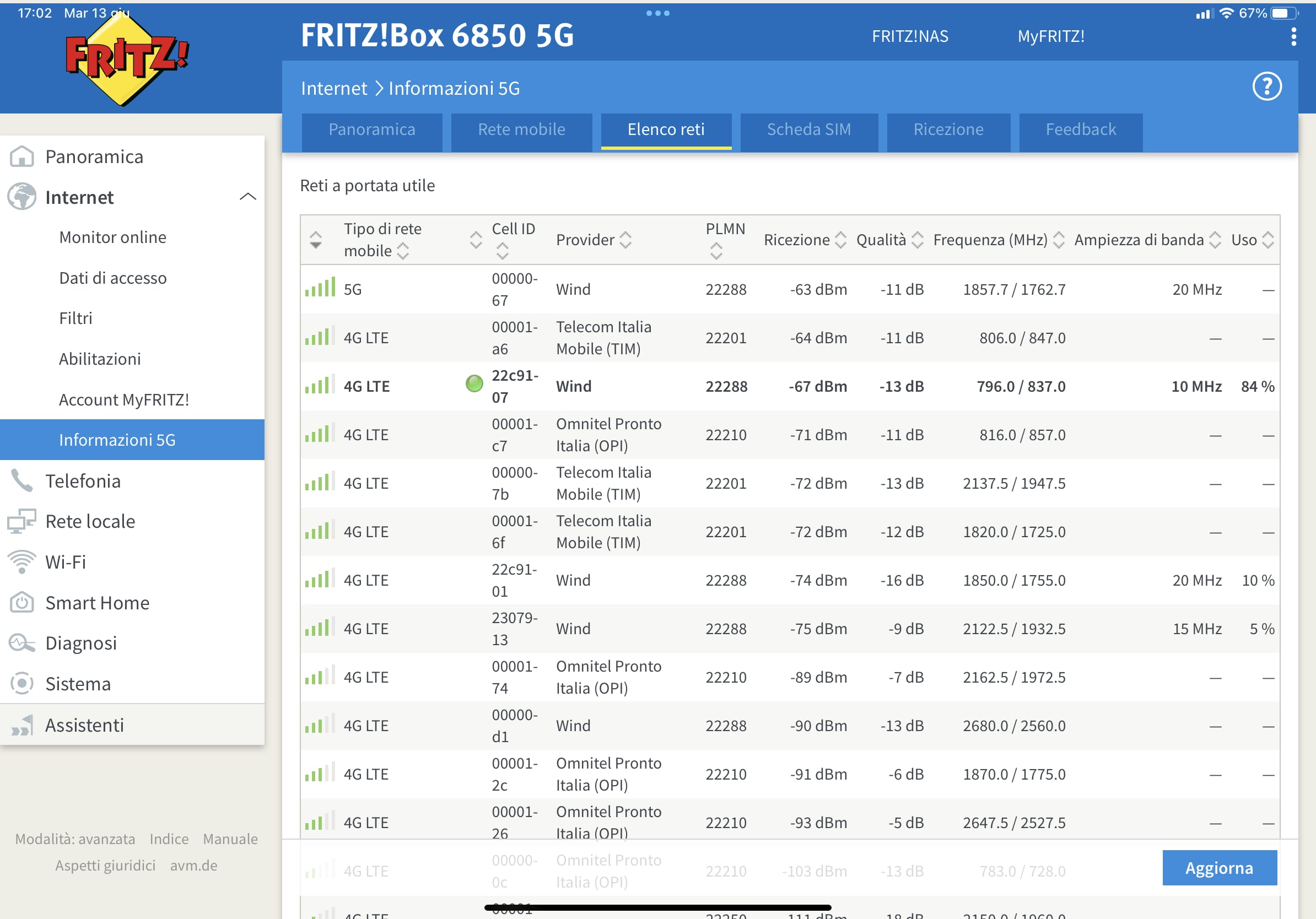Sort table by Qualità
Screen dimensions: 1316x919
click(x=917, y=240)
